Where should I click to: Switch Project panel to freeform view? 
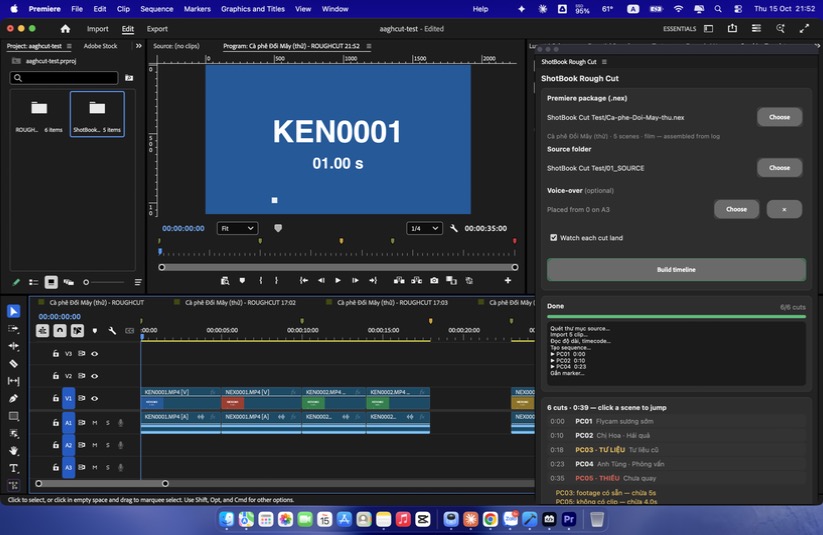[68, 282]
